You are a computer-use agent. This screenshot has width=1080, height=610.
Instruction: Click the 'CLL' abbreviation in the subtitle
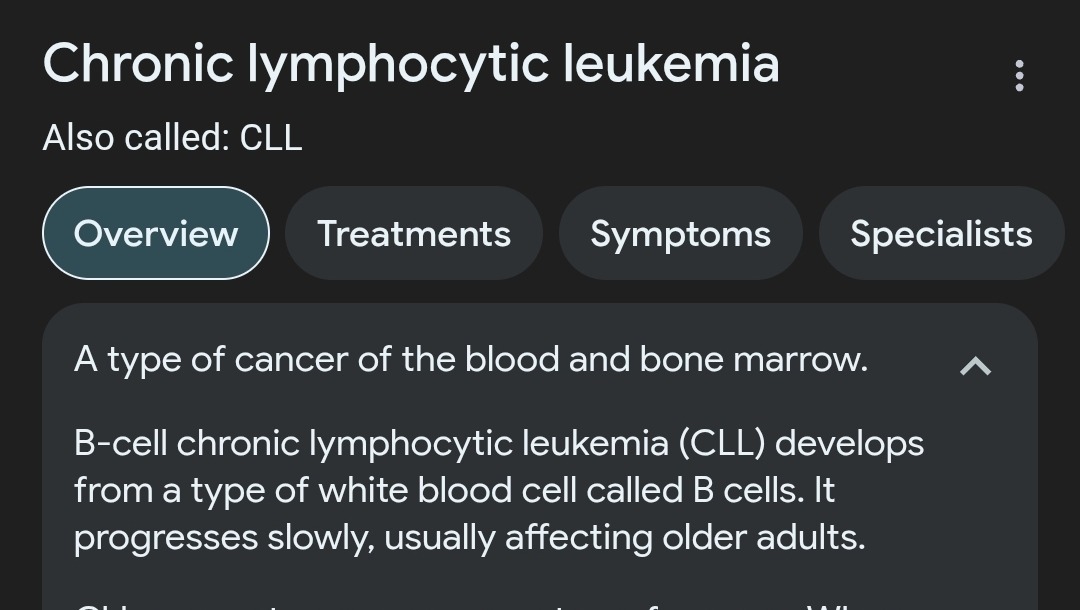point(271,138)
